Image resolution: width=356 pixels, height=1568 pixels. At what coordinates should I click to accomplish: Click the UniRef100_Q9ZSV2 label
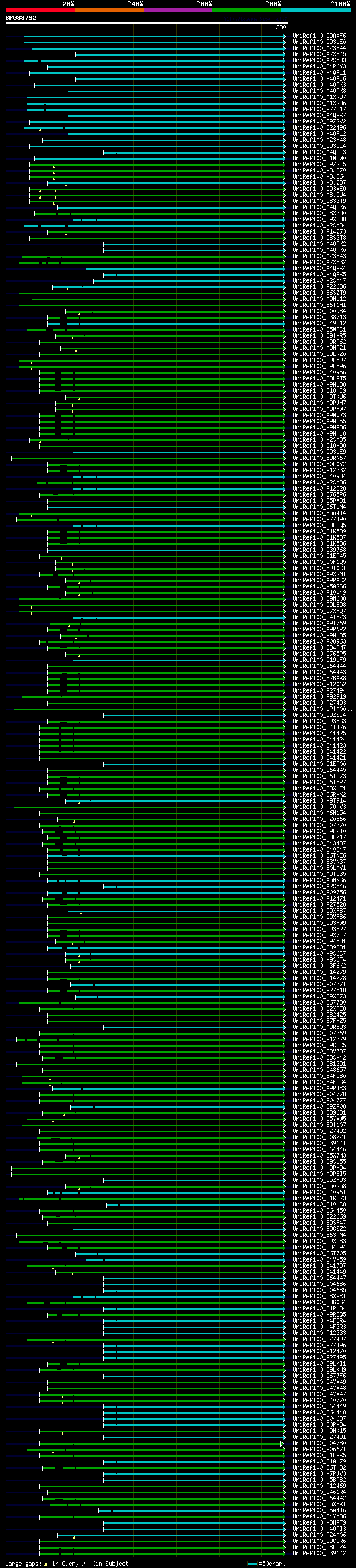coord(319,121)
